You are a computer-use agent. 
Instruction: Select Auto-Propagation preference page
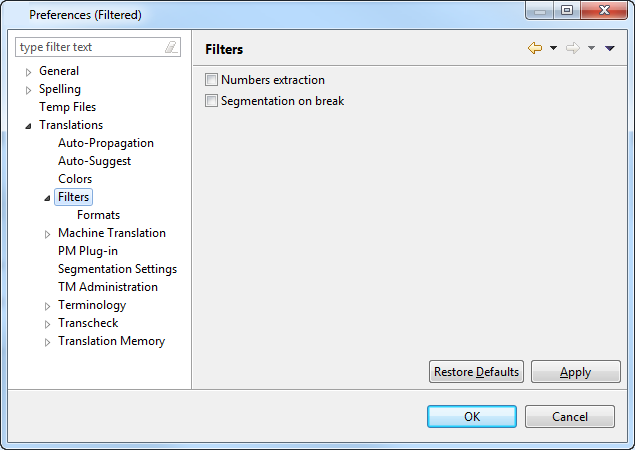coord(106,143)
